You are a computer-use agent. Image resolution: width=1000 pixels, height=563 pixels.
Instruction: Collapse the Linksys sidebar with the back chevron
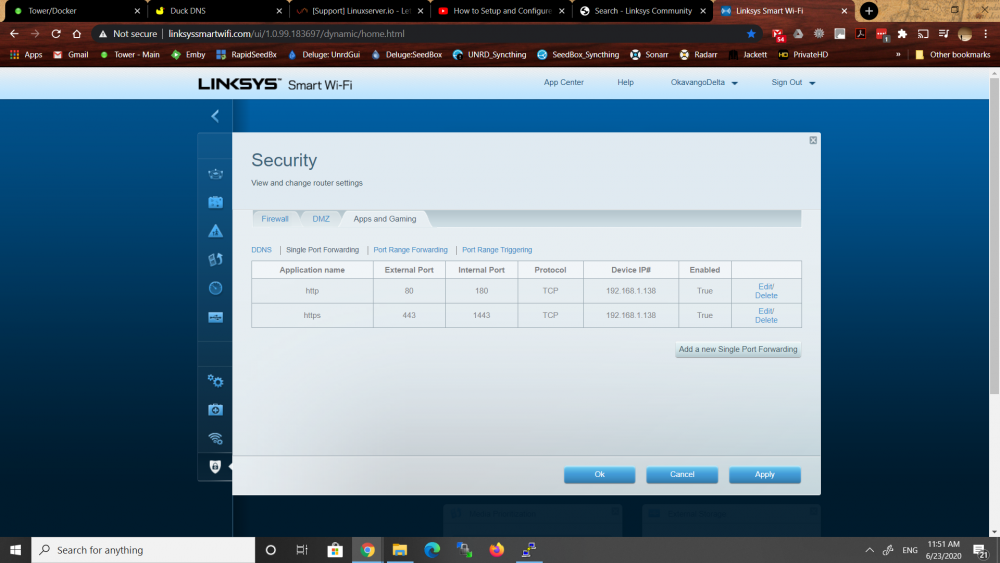click(216, 116)
